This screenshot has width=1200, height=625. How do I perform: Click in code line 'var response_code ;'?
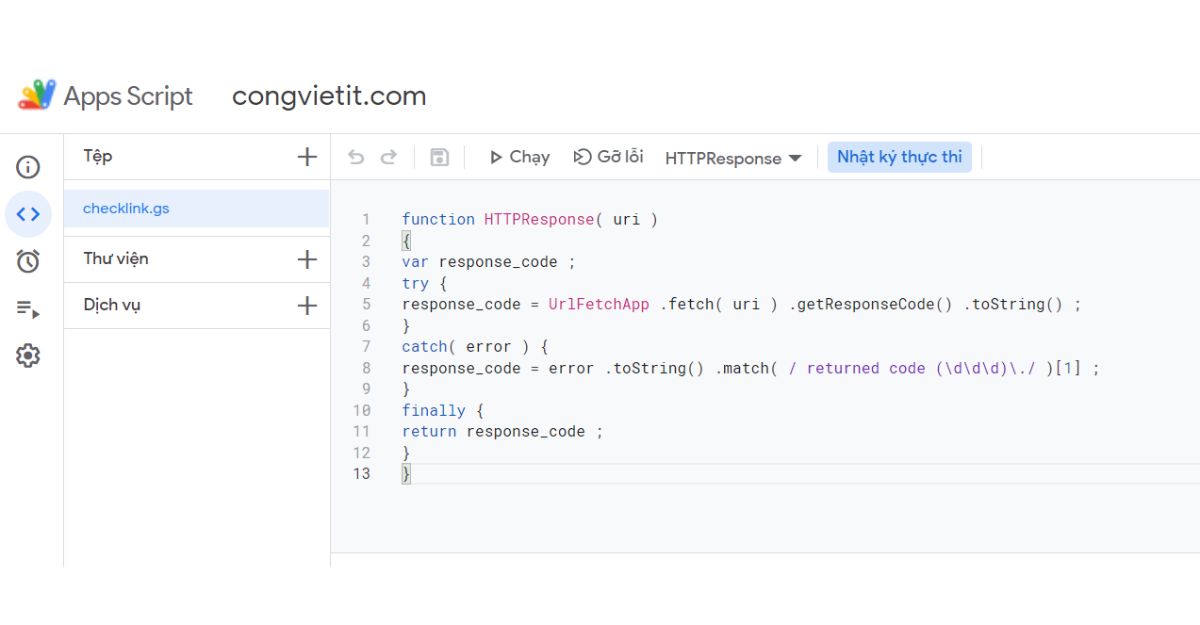[489, 262]
